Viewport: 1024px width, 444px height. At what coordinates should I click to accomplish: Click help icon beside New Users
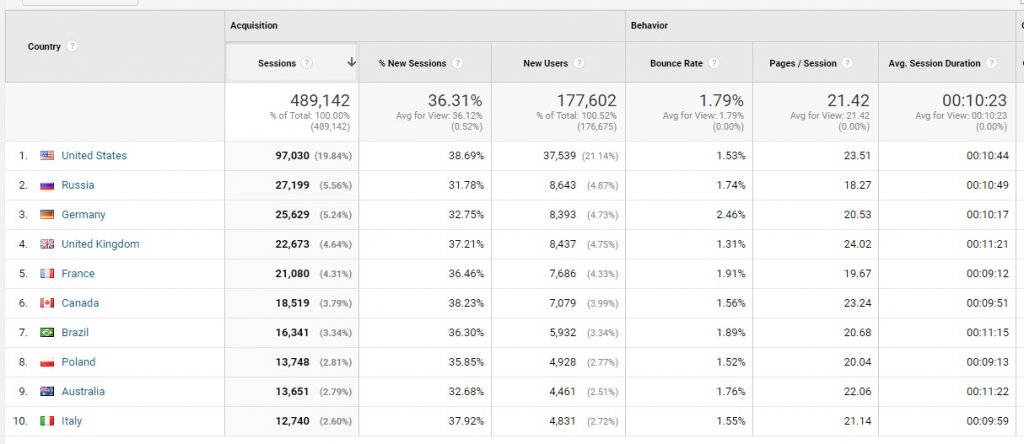pos(579,63)
